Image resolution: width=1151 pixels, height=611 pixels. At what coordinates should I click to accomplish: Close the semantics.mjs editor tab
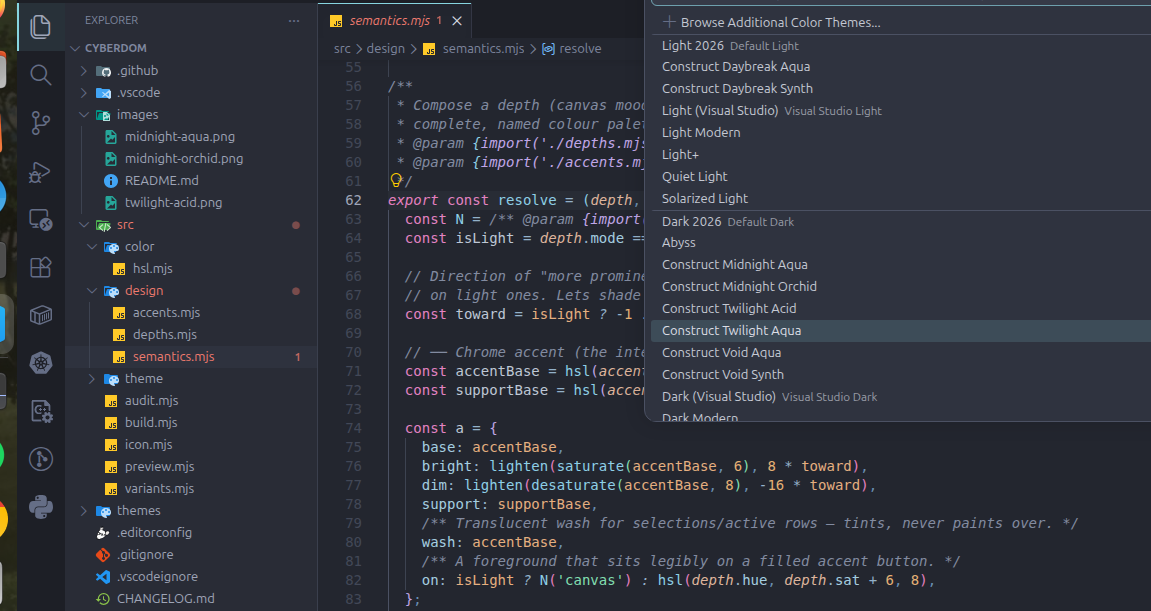click(x=457, y=21)
